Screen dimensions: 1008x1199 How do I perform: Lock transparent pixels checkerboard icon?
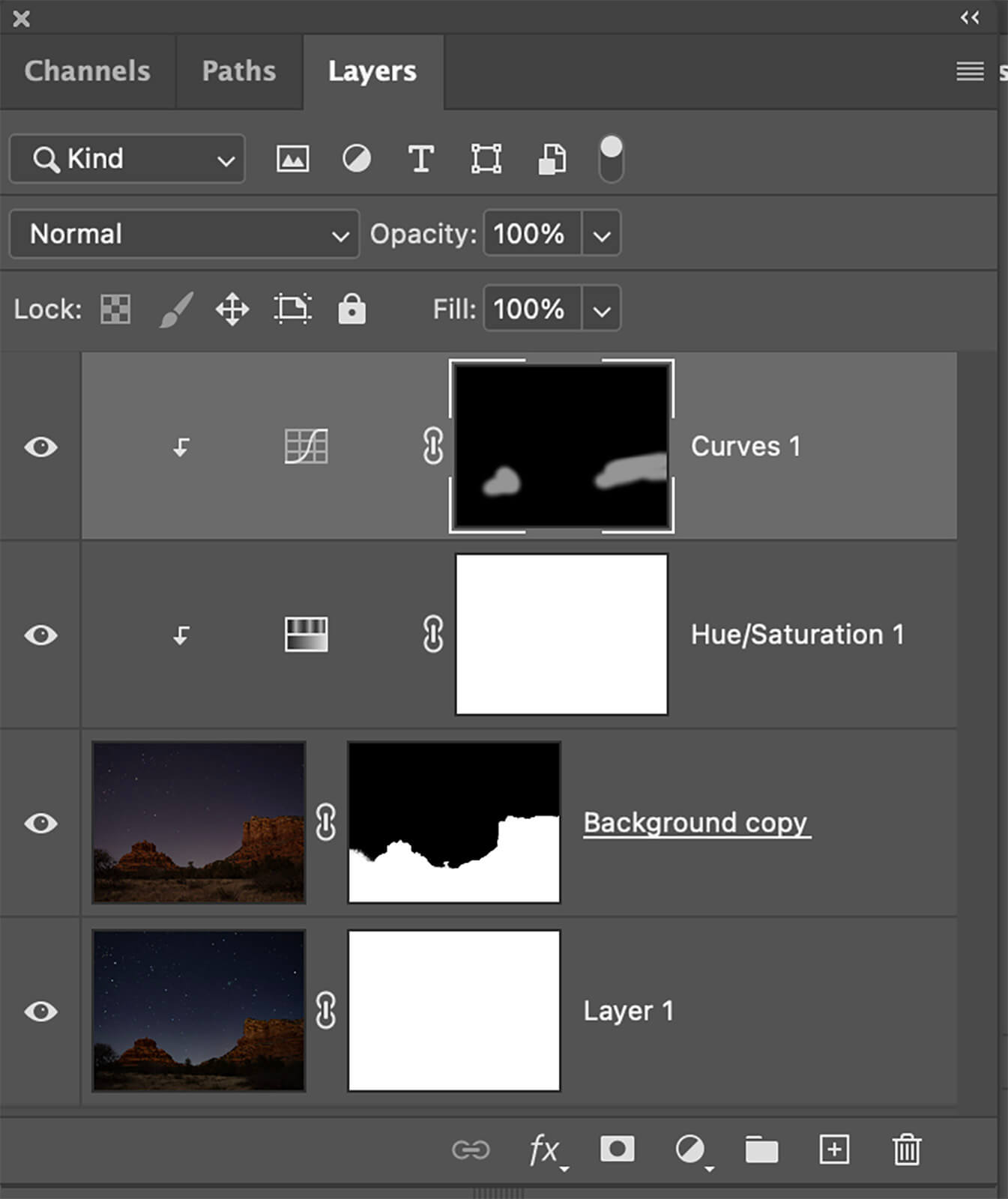[115, 309]
